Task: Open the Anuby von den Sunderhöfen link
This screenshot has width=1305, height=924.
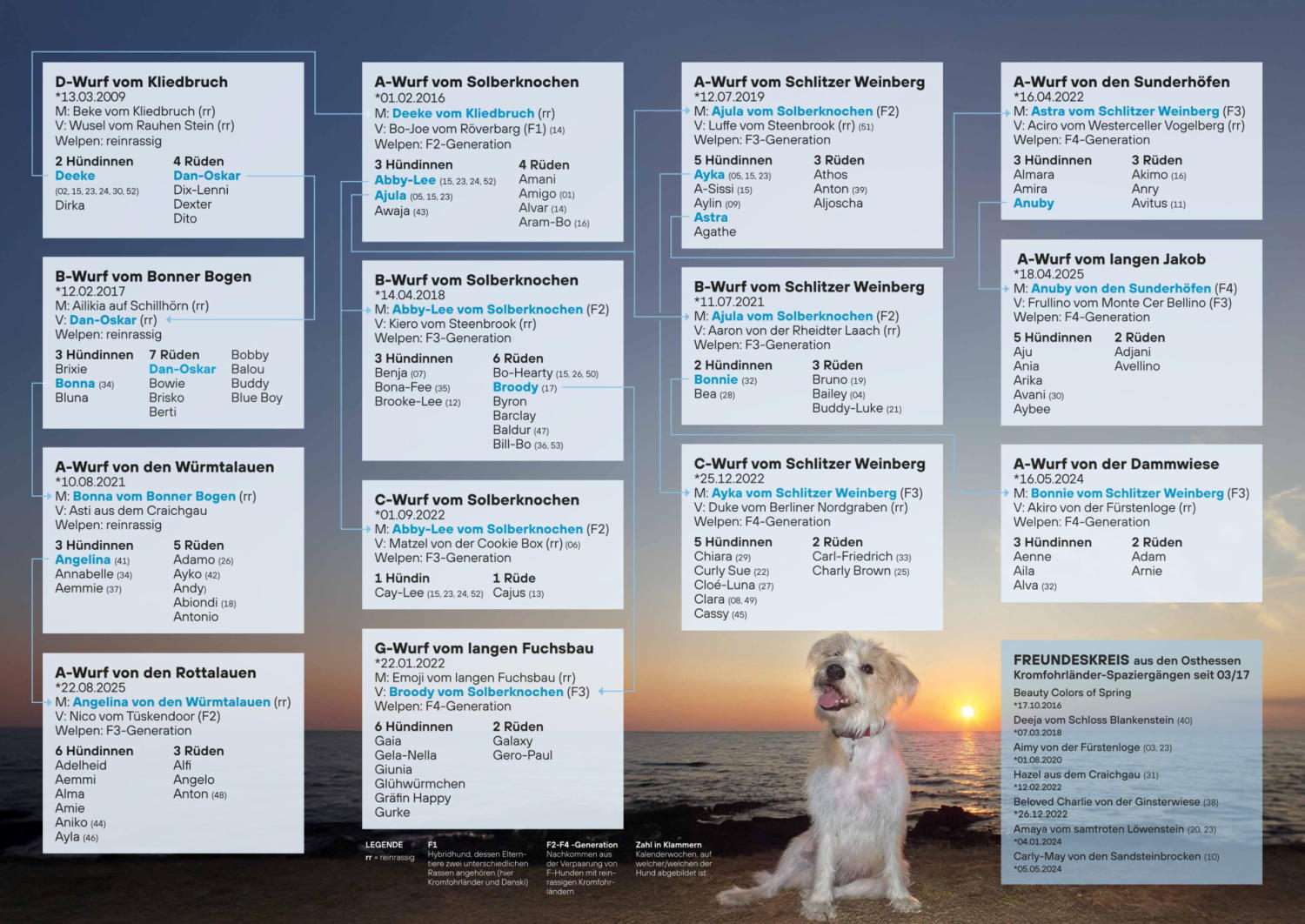Action: click(1121, 288)
